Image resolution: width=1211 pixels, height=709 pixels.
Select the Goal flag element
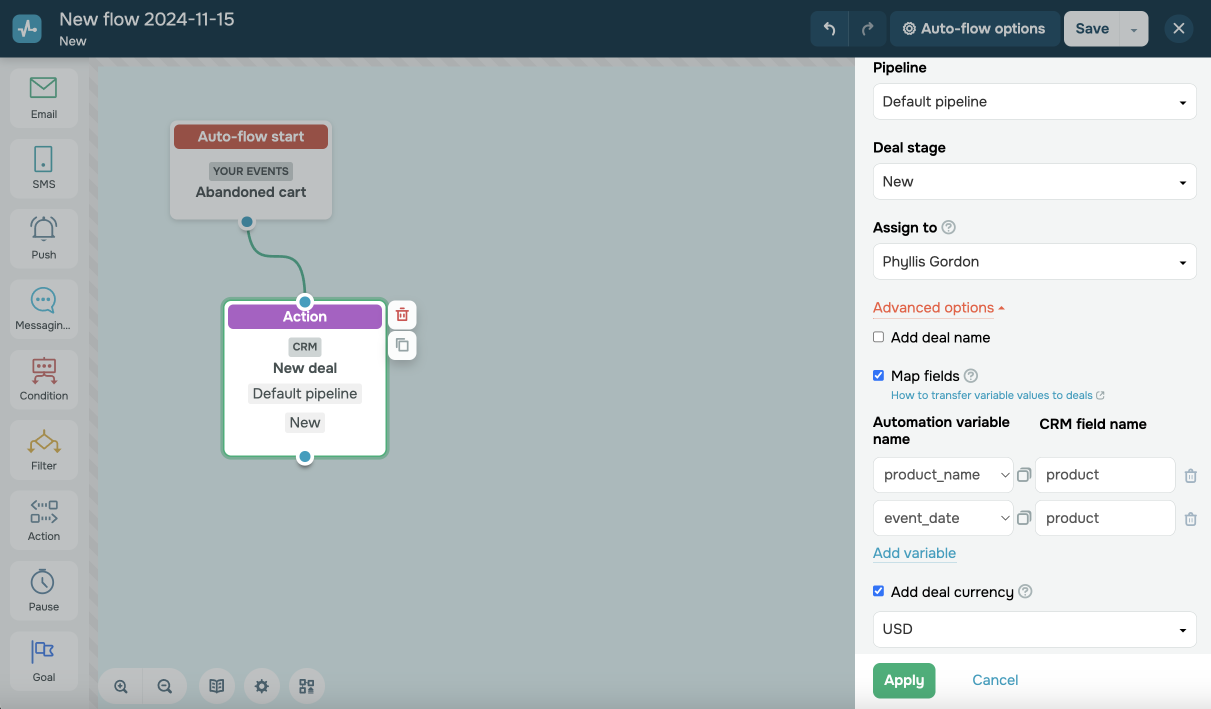[43, 659]
